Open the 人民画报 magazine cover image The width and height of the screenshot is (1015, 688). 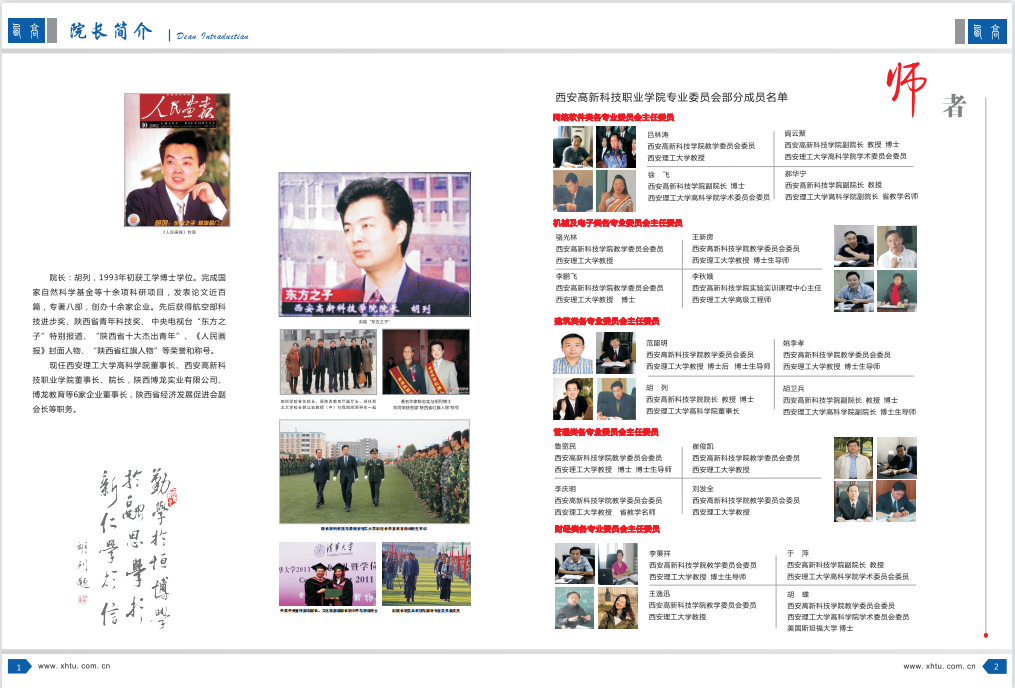point(177,160)
